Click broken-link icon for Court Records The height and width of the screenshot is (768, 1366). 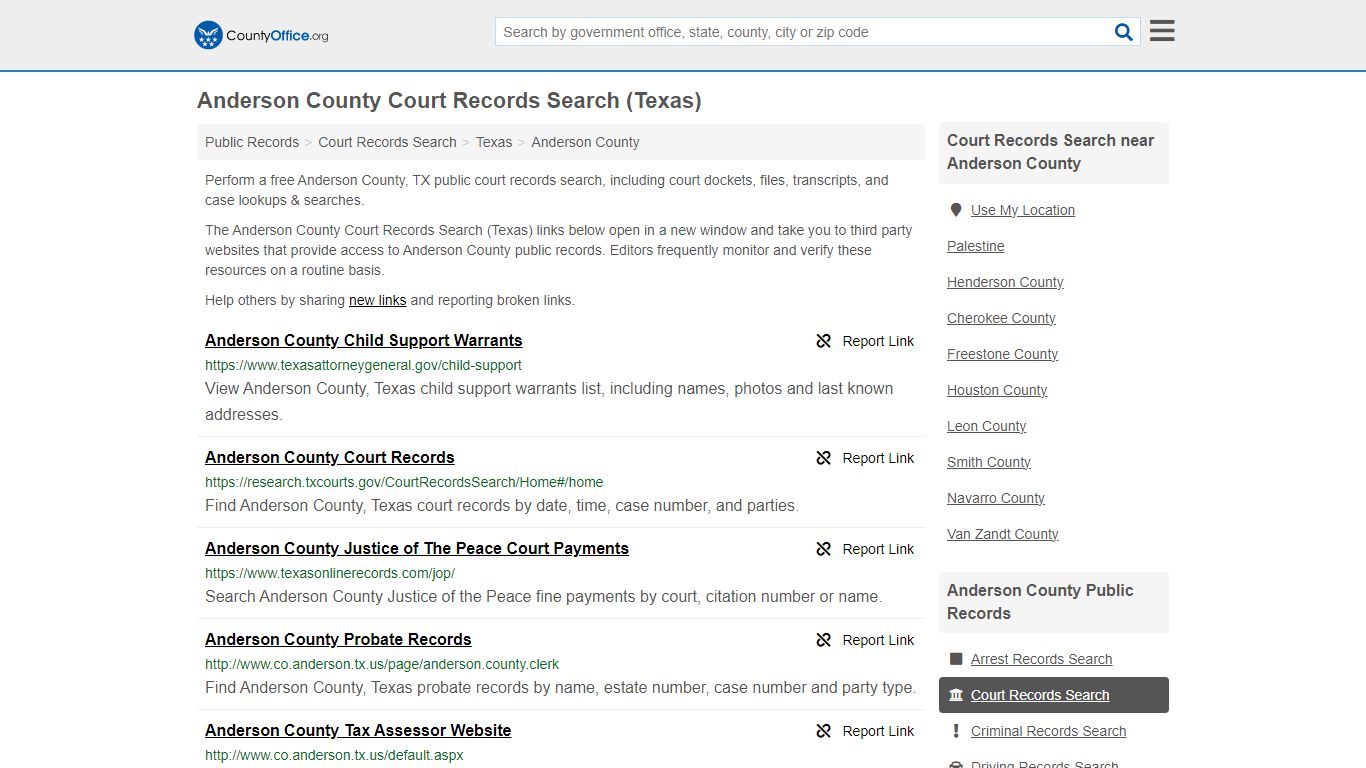(824, 458)
